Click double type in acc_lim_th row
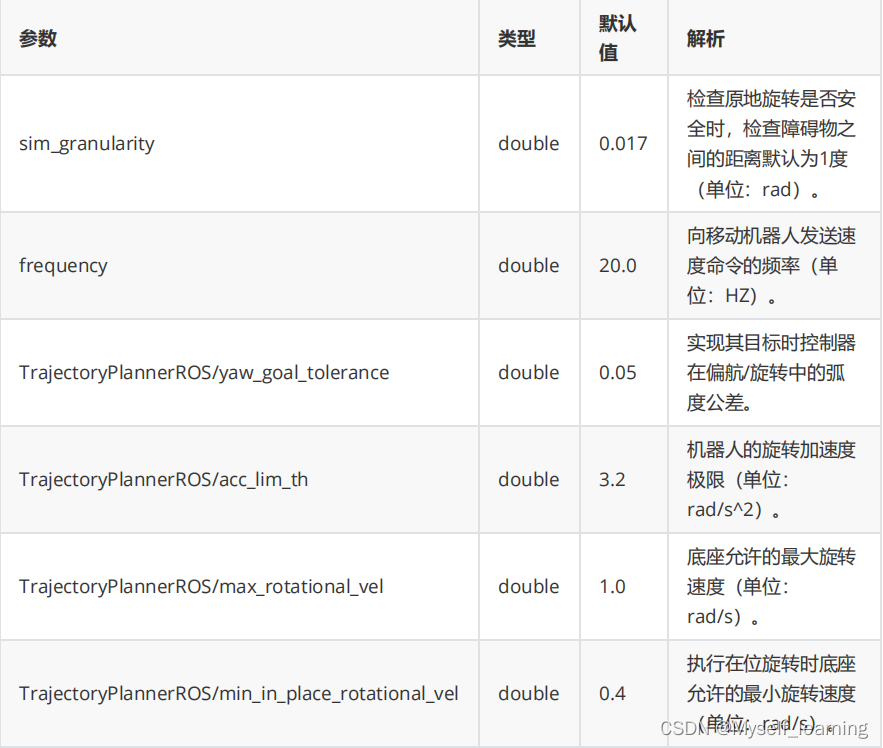The image size is (883, 748). tap(529, 479)
